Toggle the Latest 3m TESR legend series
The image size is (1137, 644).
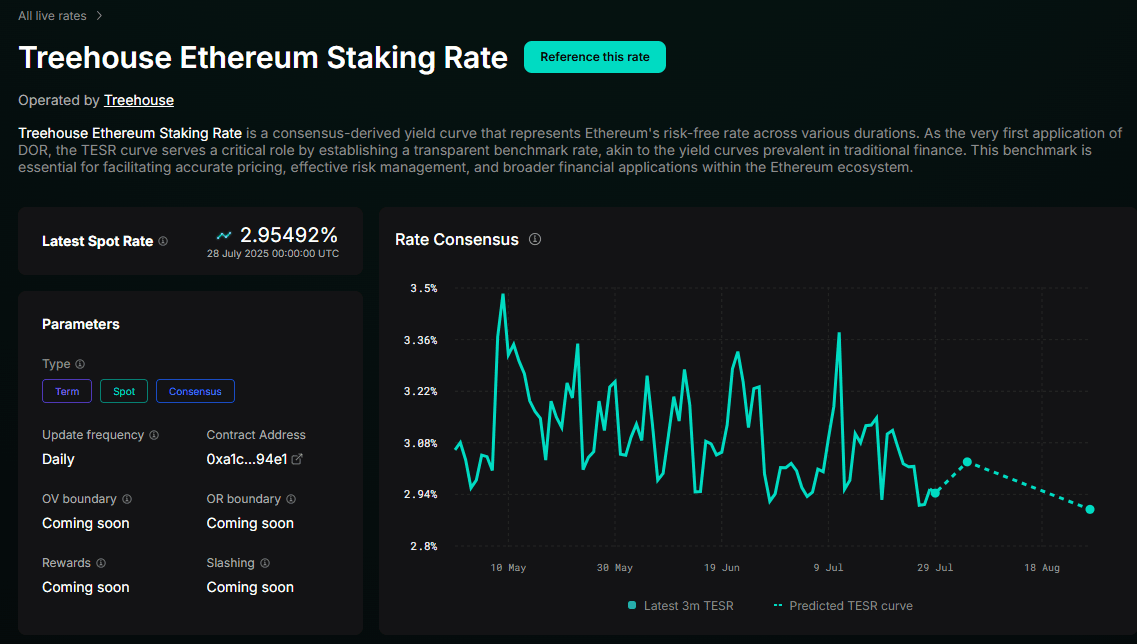(680, 606)
